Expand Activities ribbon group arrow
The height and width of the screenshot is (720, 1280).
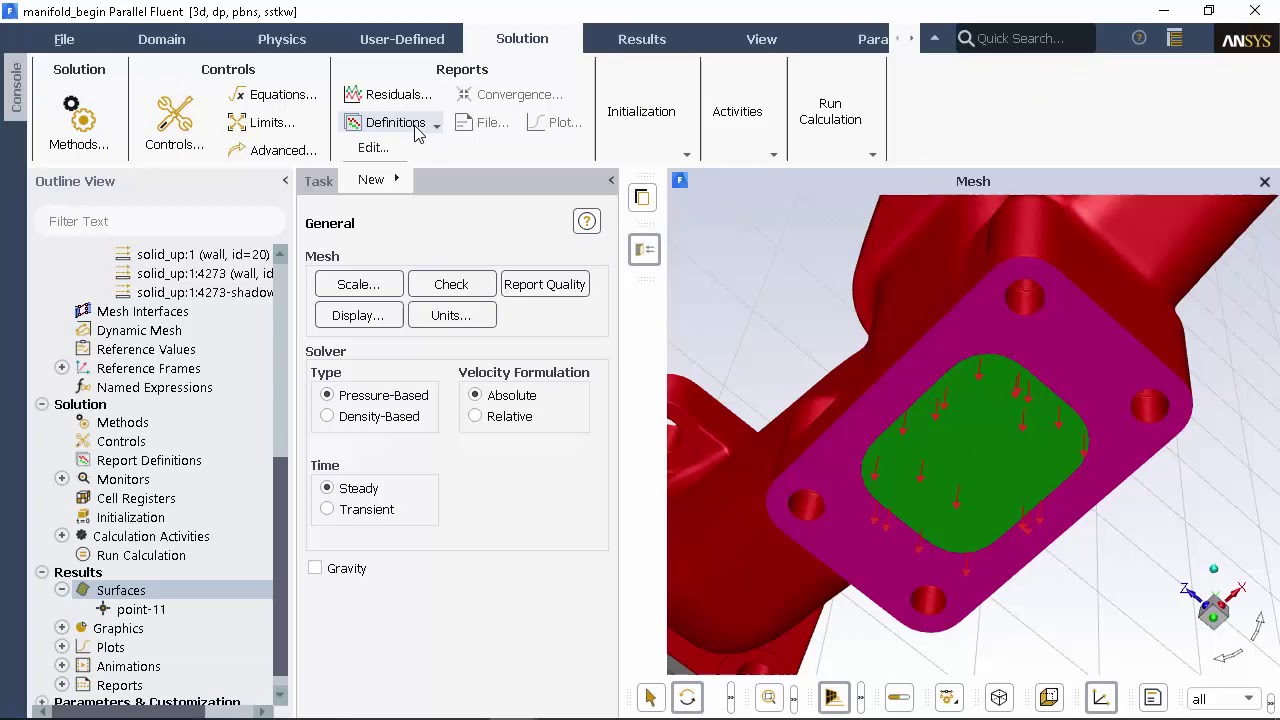click(x=774, y=155)
